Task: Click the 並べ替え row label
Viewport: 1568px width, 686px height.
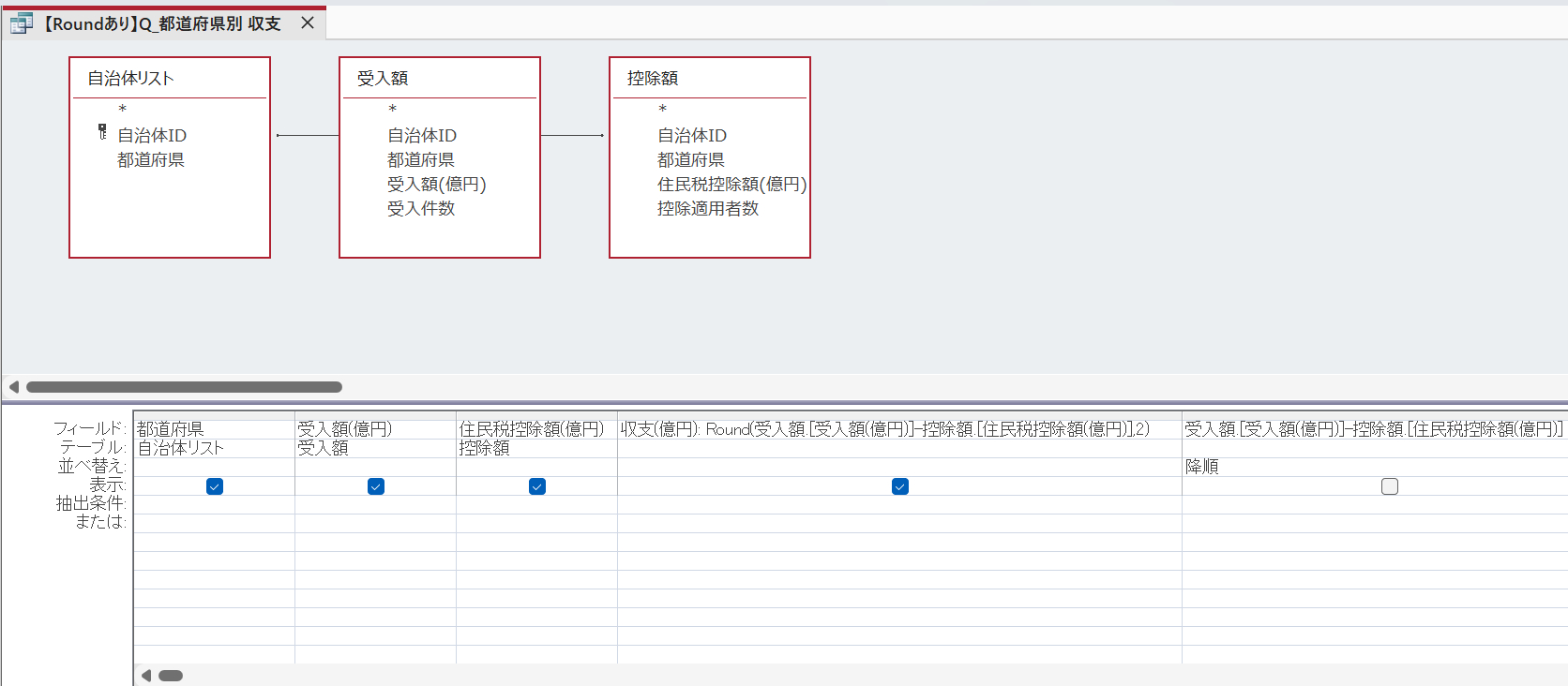Action: (x=92, y=466)
